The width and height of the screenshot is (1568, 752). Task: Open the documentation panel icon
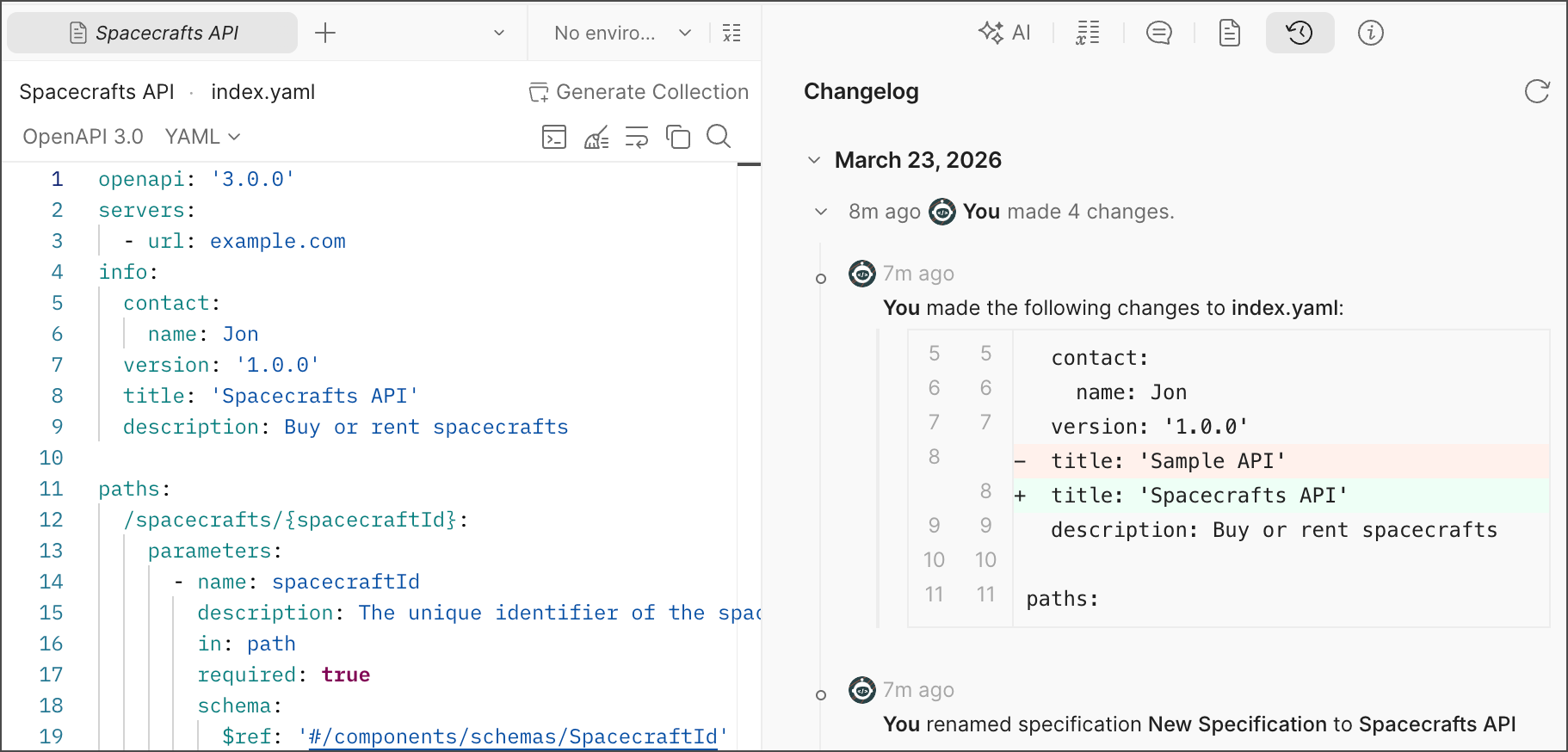click(x=1230, y=33)
